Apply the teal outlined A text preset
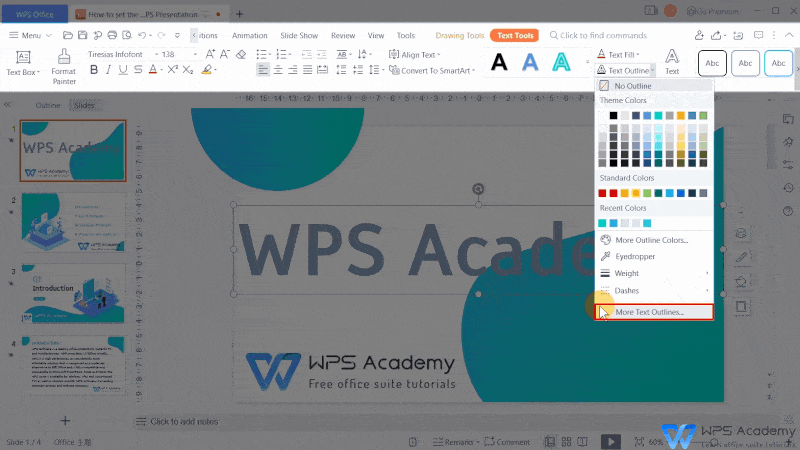The width and height of the screenshot is (800, 450). 561,62
